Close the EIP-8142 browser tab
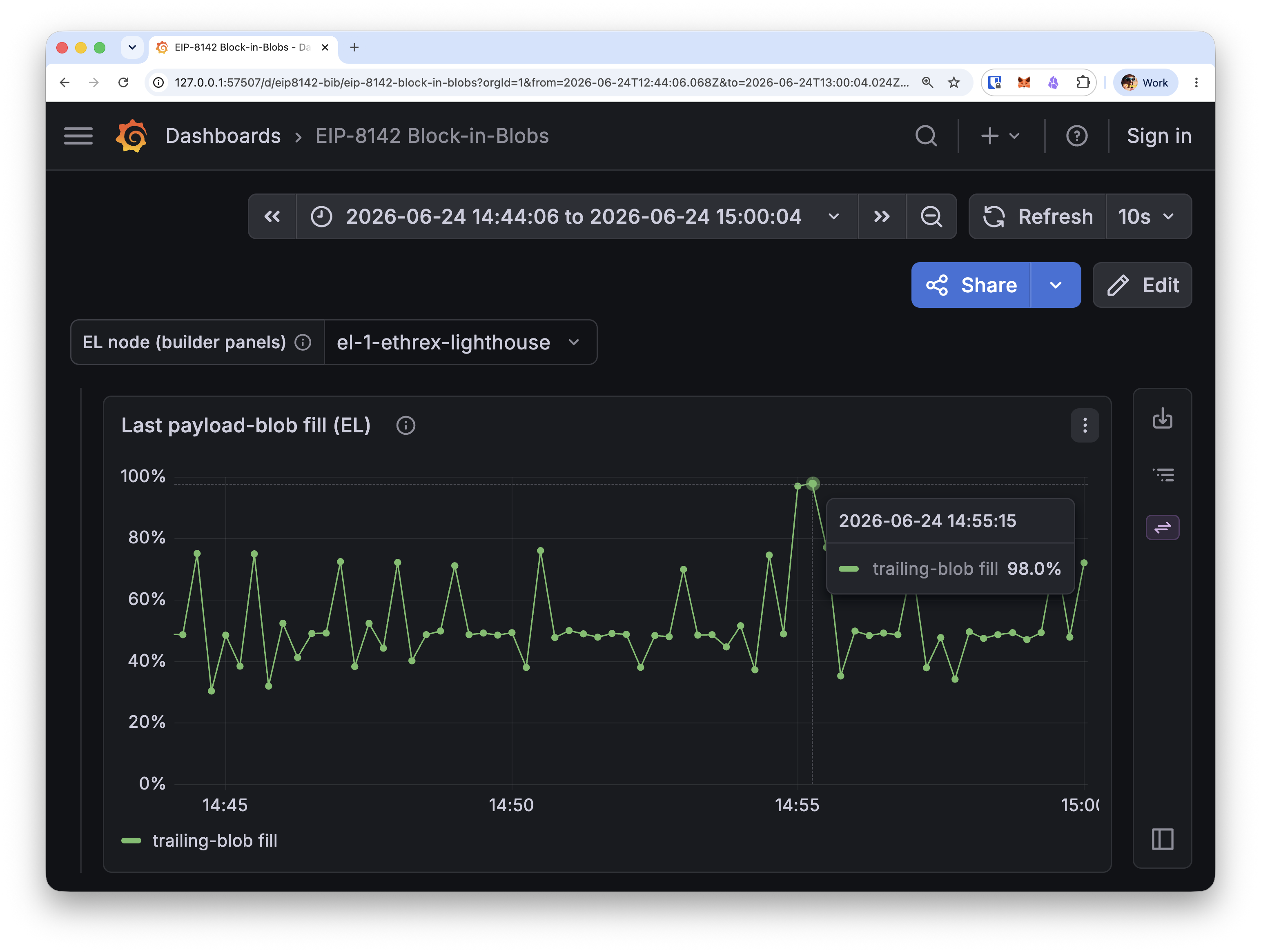This screenshot has width=1261, height=952. coord(325,47)
